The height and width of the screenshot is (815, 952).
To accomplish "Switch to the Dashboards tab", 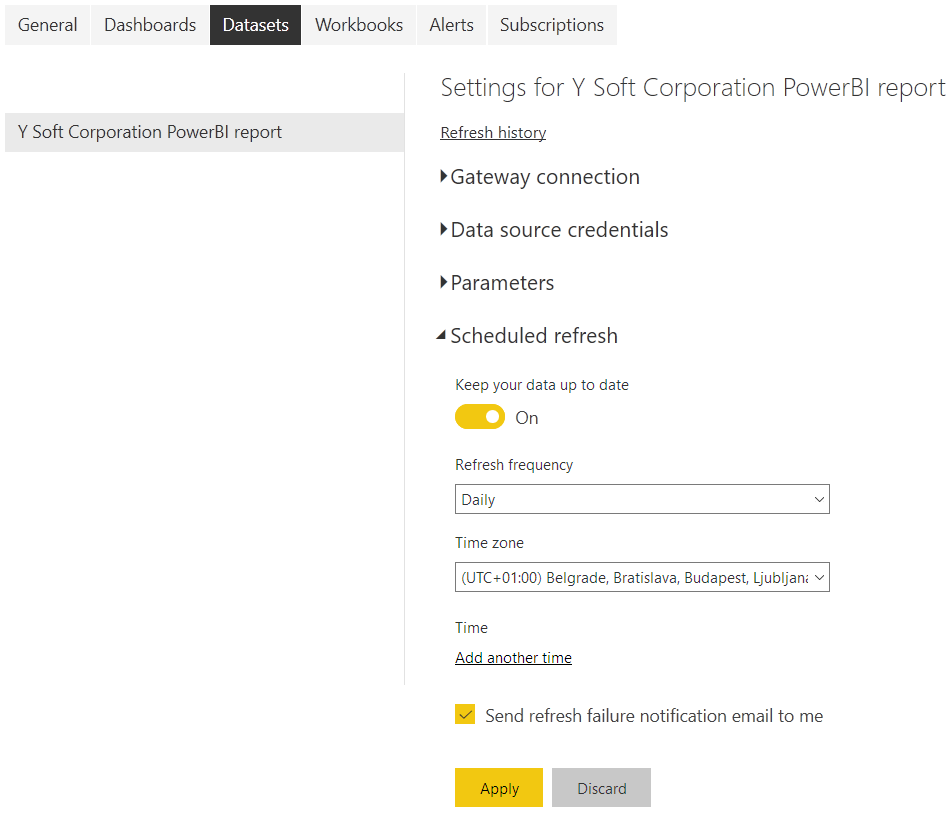I will pos(150,25).
